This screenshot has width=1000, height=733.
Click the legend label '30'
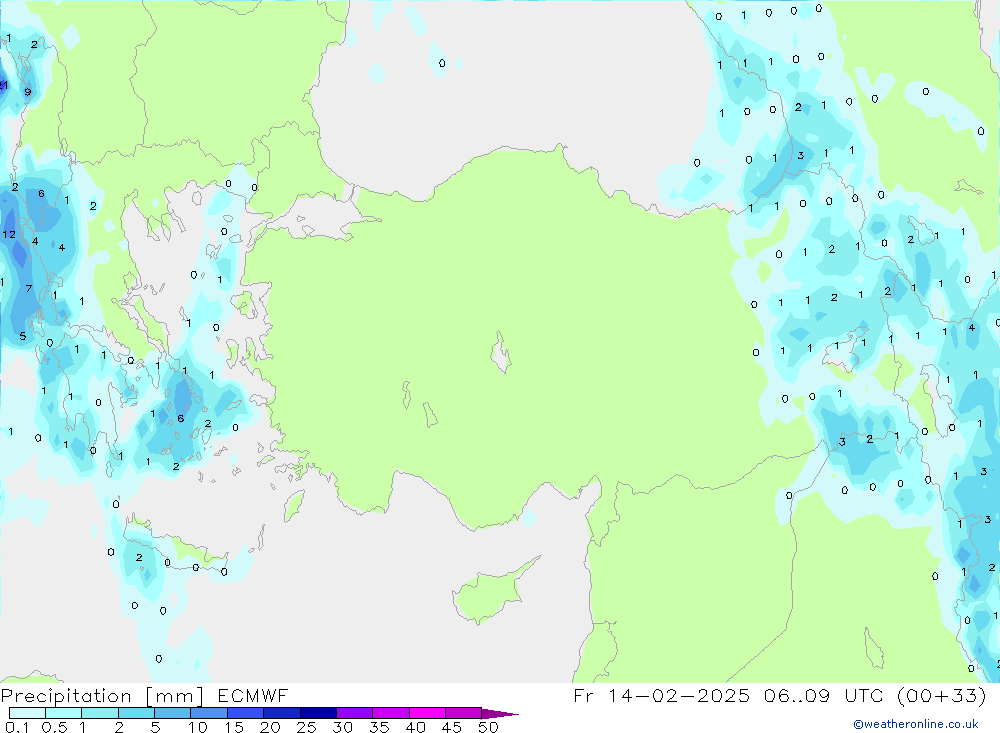[343, 727]
